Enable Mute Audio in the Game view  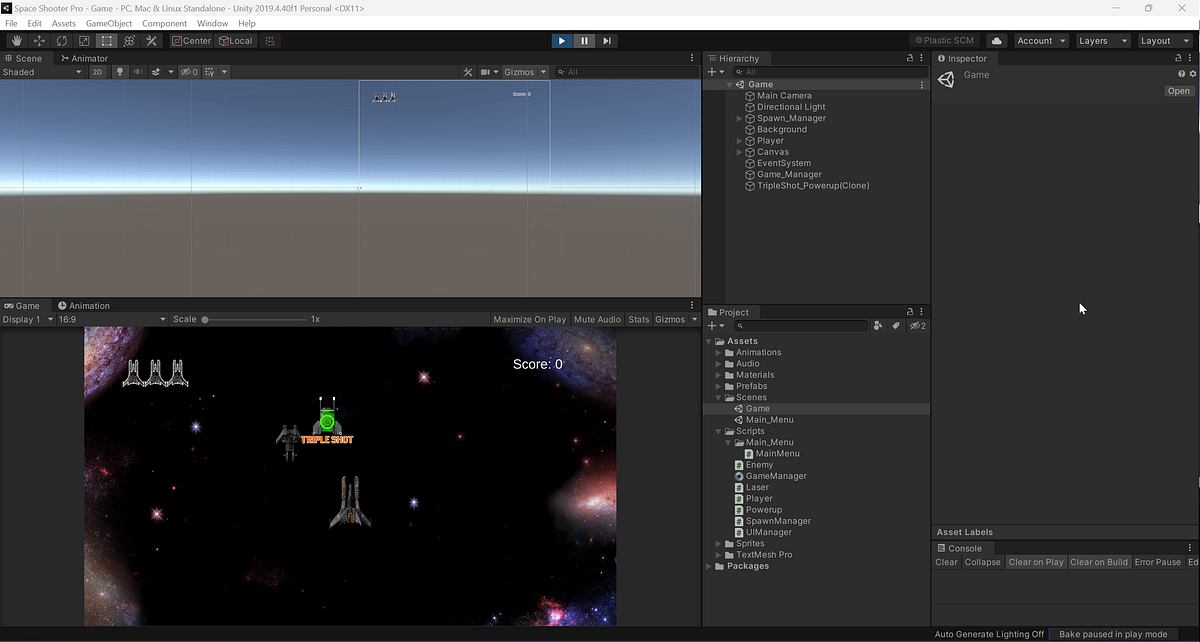[x=597, y=319]
